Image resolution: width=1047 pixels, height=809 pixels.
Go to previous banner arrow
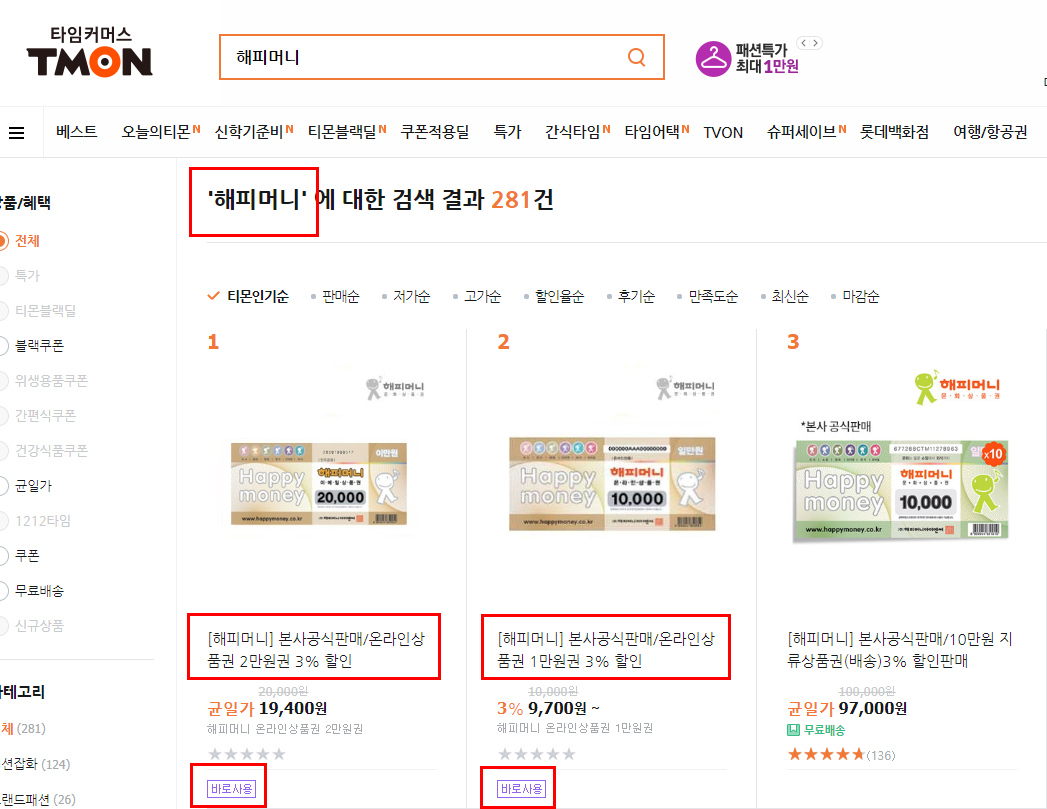click(x=804, y=43)
